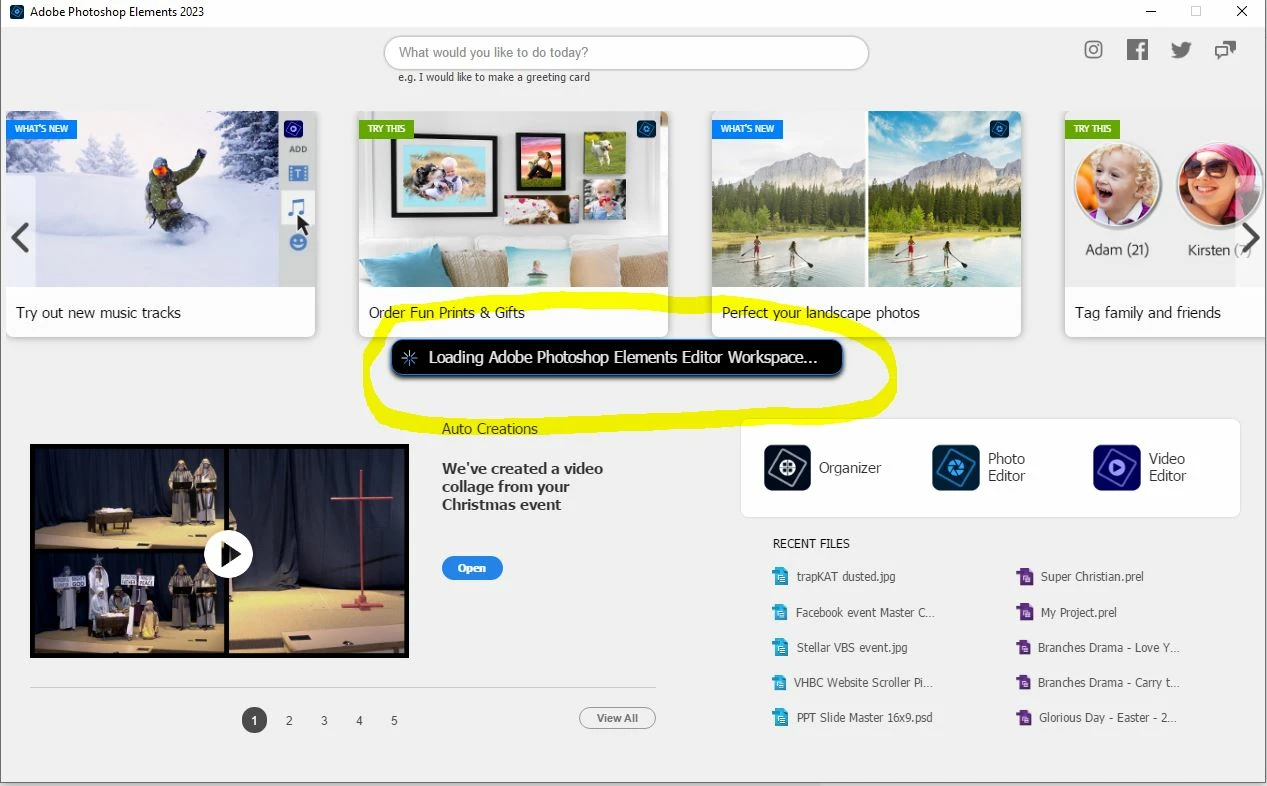Launch the Organizer app icon
The width and height of the screenshot is (1267, 786).
coord(787,468)
